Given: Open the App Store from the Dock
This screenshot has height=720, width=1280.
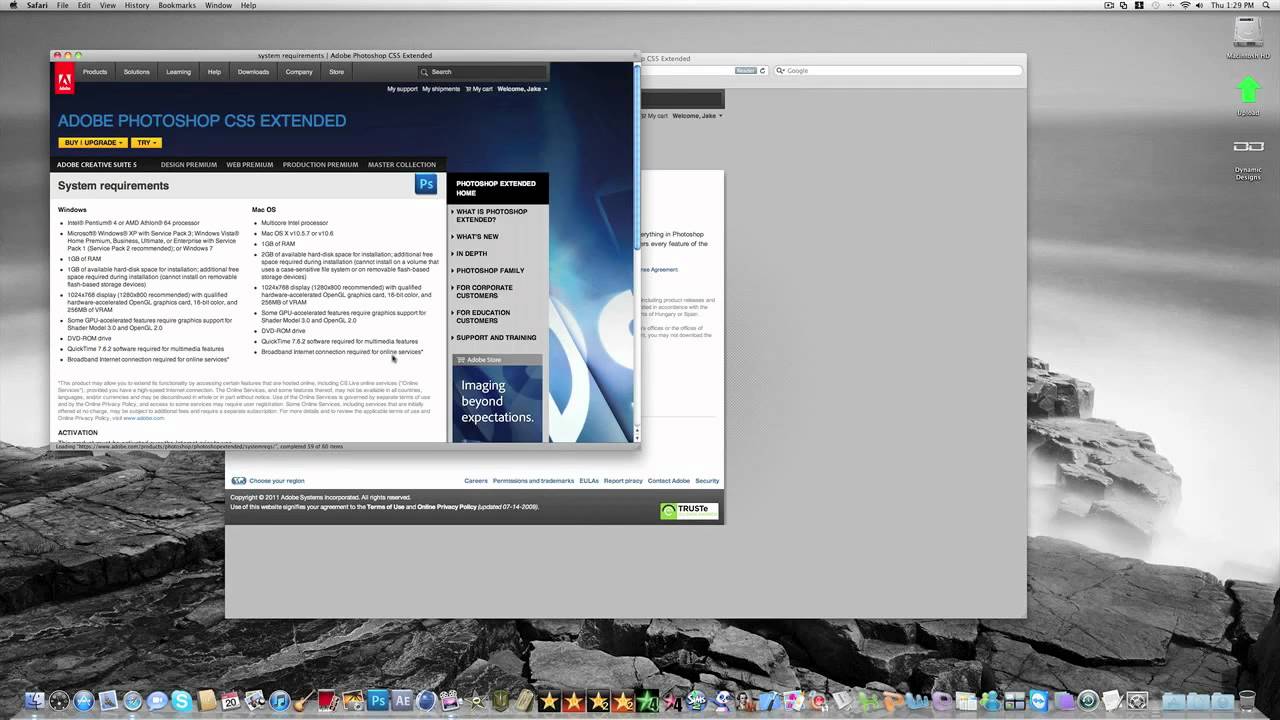Looking at the screenshot, I should pyautogui.click(x=84, y=701).
